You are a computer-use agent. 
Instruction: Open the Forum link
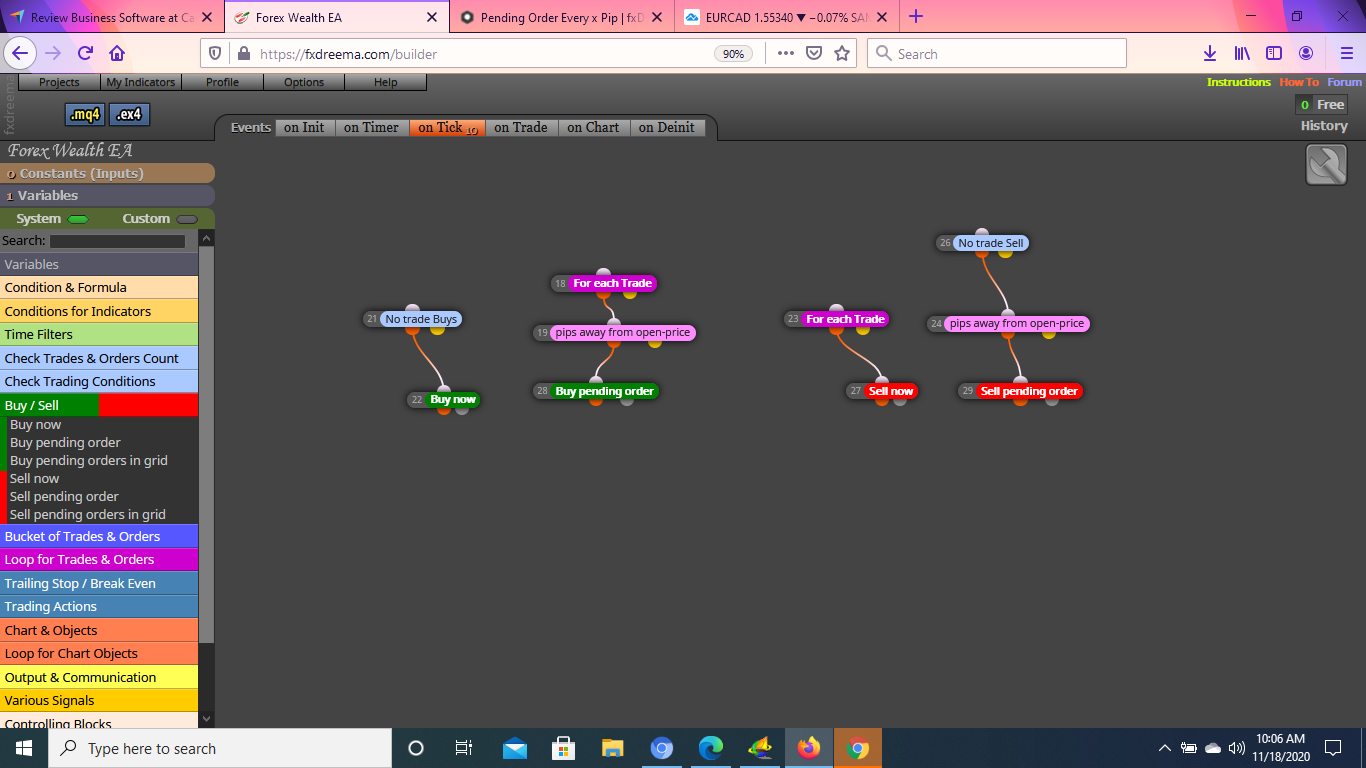1344,82
